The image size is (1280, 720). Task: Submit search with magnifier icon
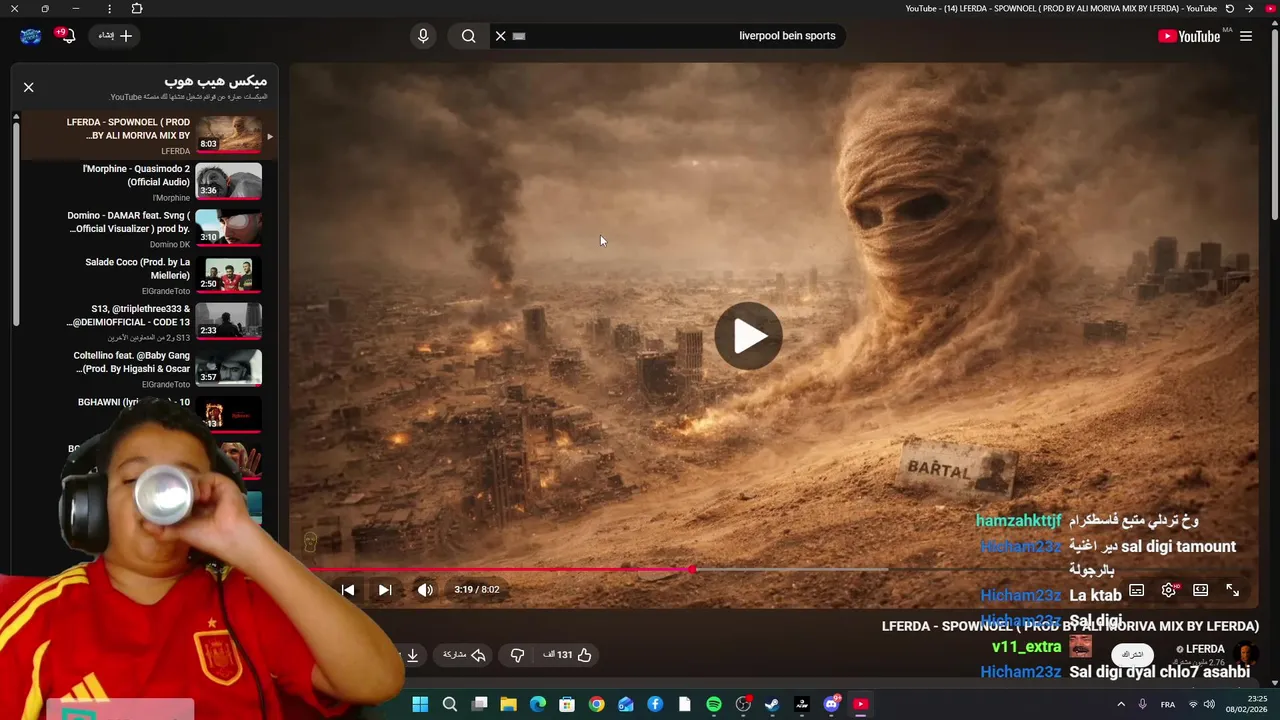[x=468, y=36]
